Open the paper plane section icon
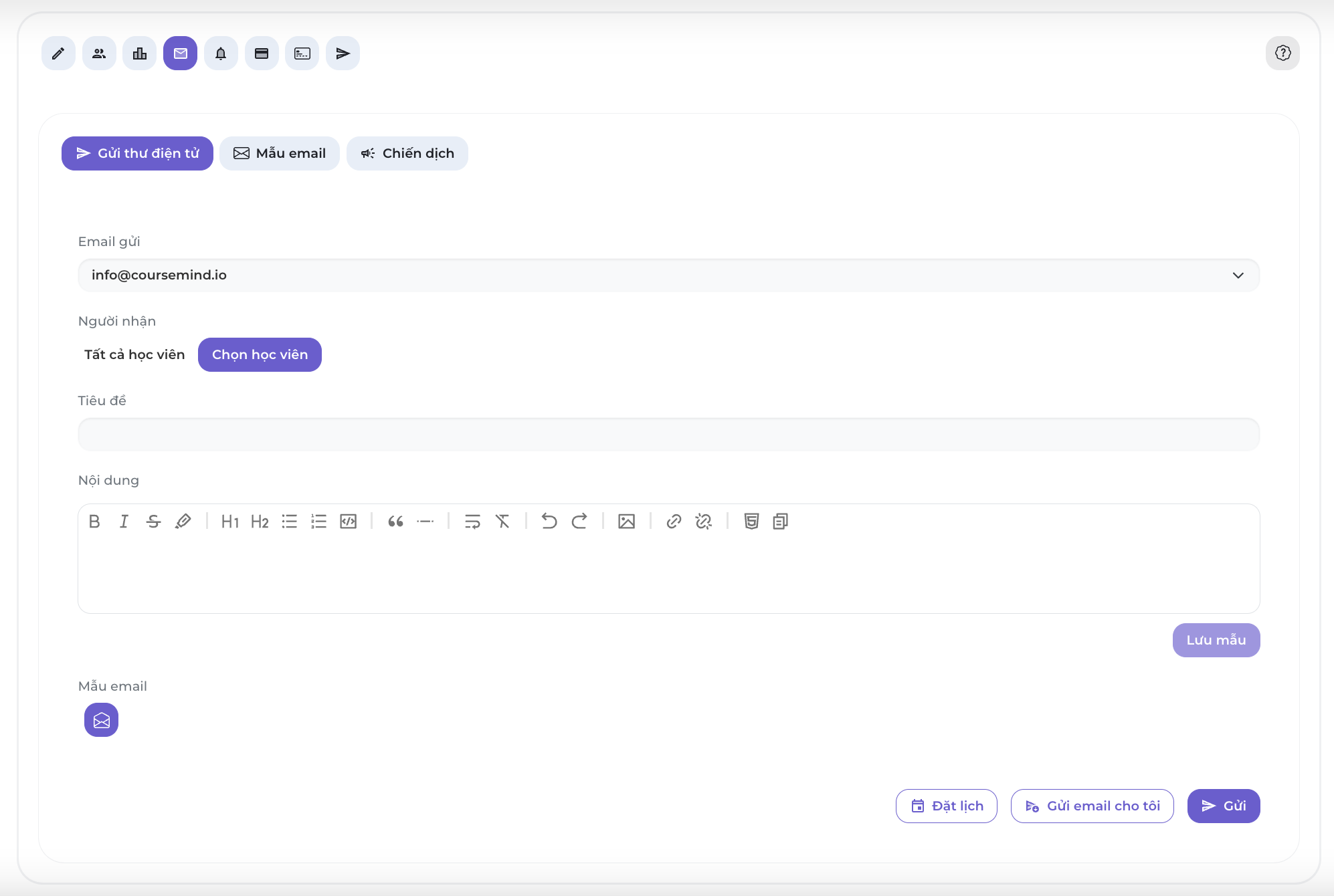This screenshot has height=896, width=1334. point(343,53)
